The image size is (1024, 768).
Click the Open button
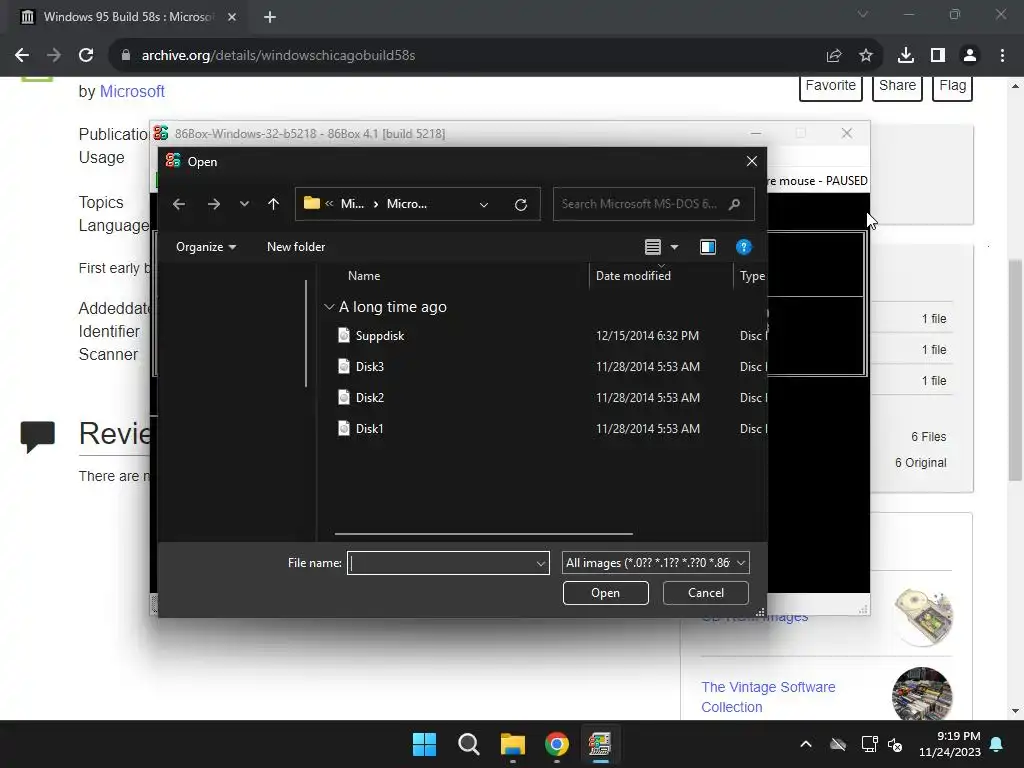pyautogui.click(x=605, y=593)
